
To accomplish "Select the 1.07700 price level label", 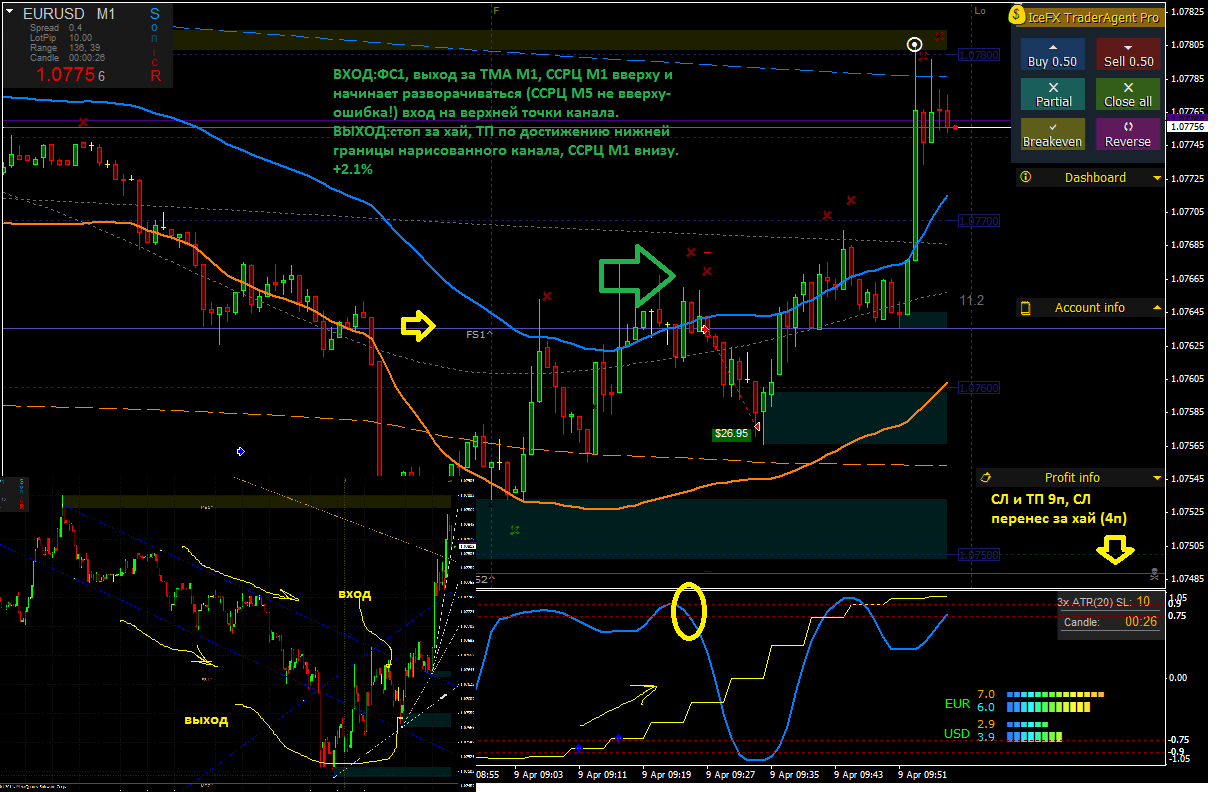I will pyautogui.click(x=979, y=221).
